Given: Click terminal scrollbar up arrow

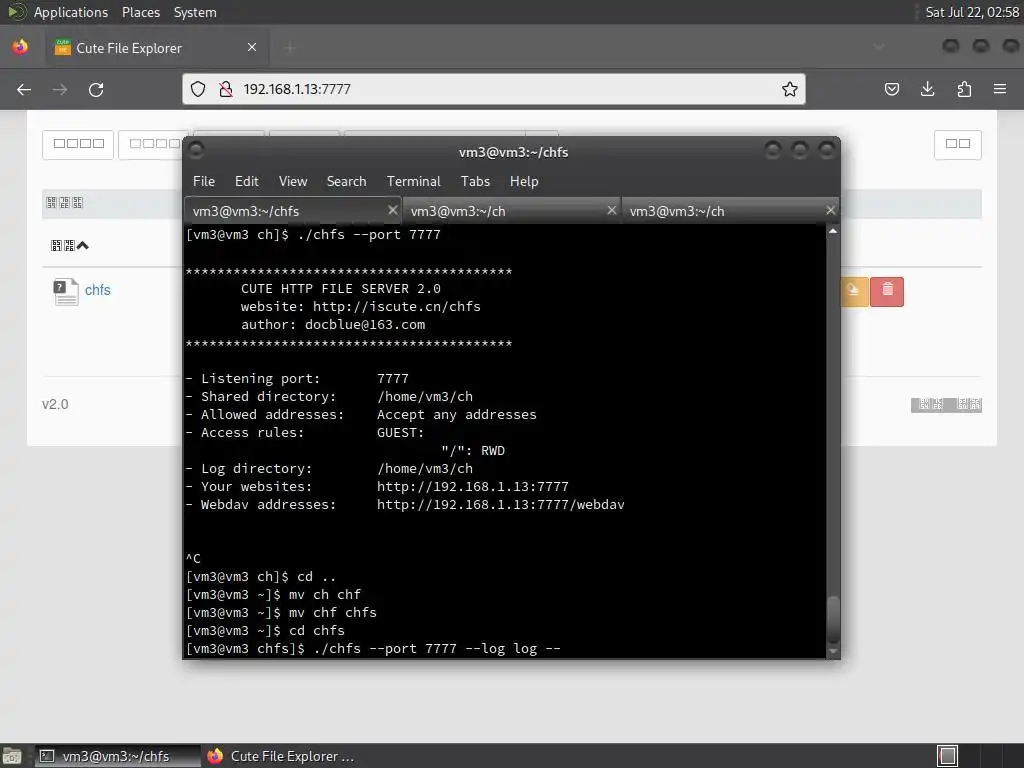Looking at the screenshot, I should (x=833, y=231).
